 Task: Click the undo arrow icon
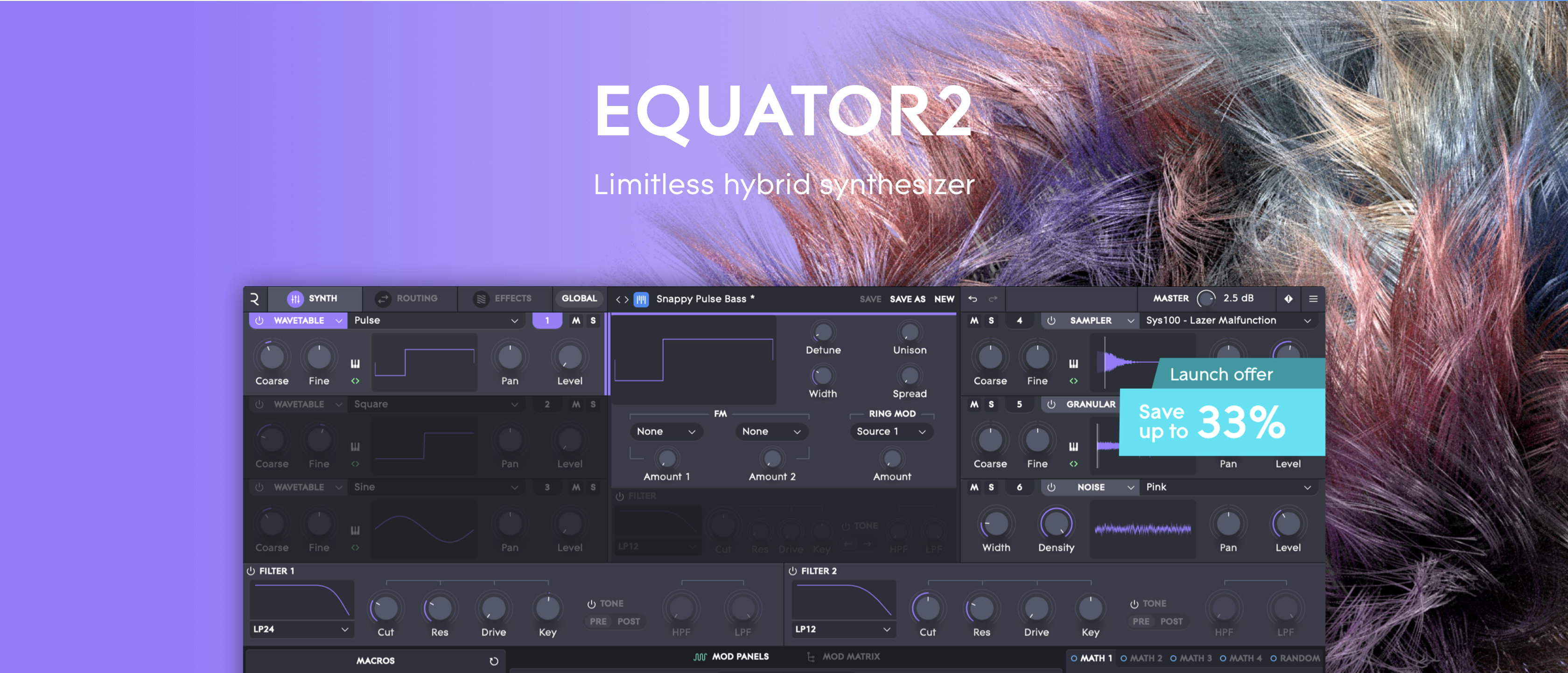[972, 299]
